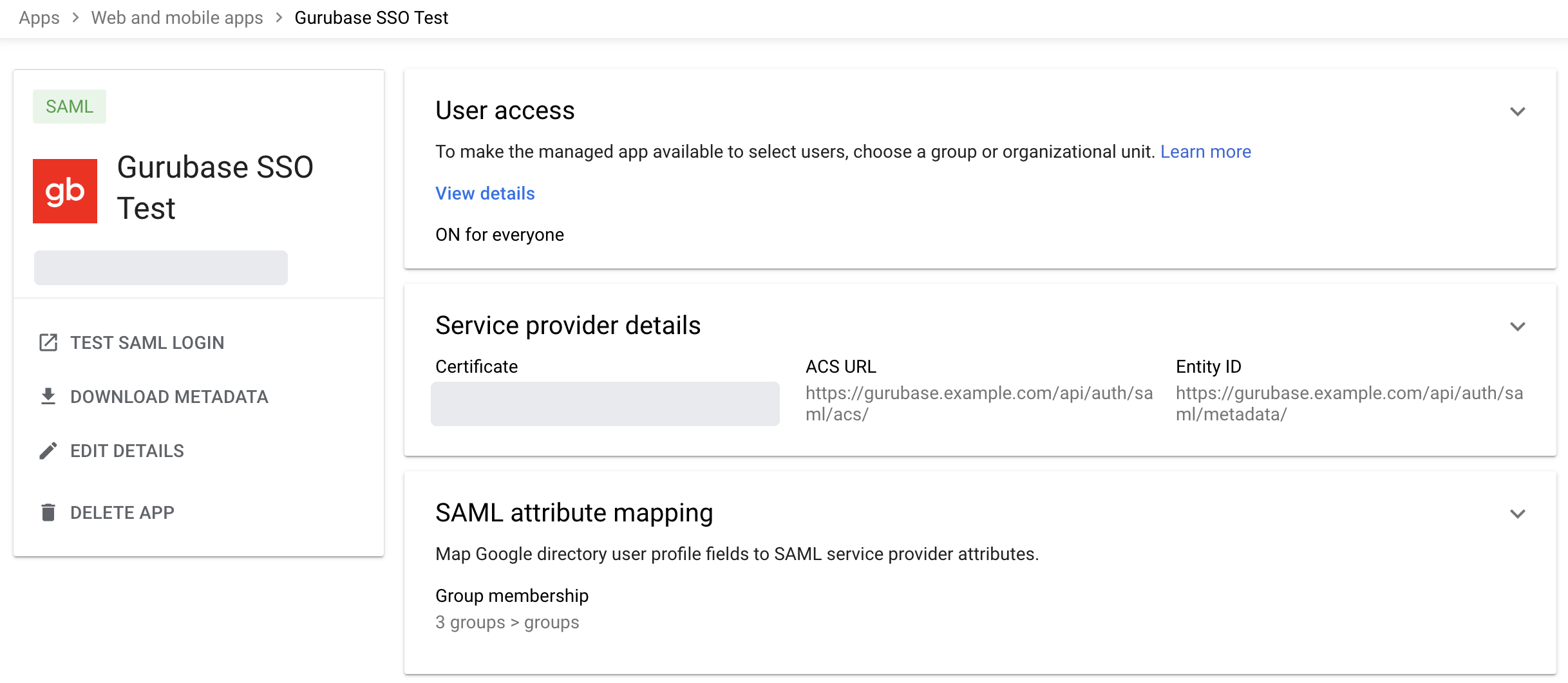Click the Service provider details heading
This screenshot has height=683, width=1568.
568,325
